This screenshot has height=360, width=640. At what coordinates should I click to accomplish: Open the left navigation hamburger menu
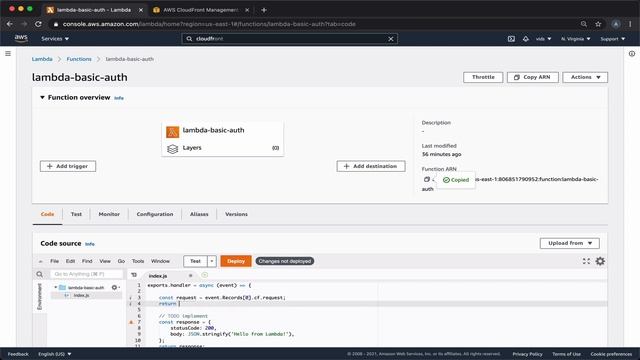tap(8, 53)
